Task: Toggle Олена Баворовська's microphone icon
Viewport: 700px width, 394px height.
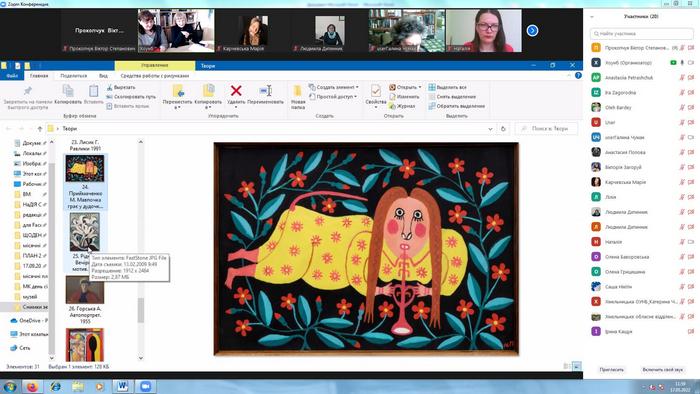Action: tap(682, 257)
